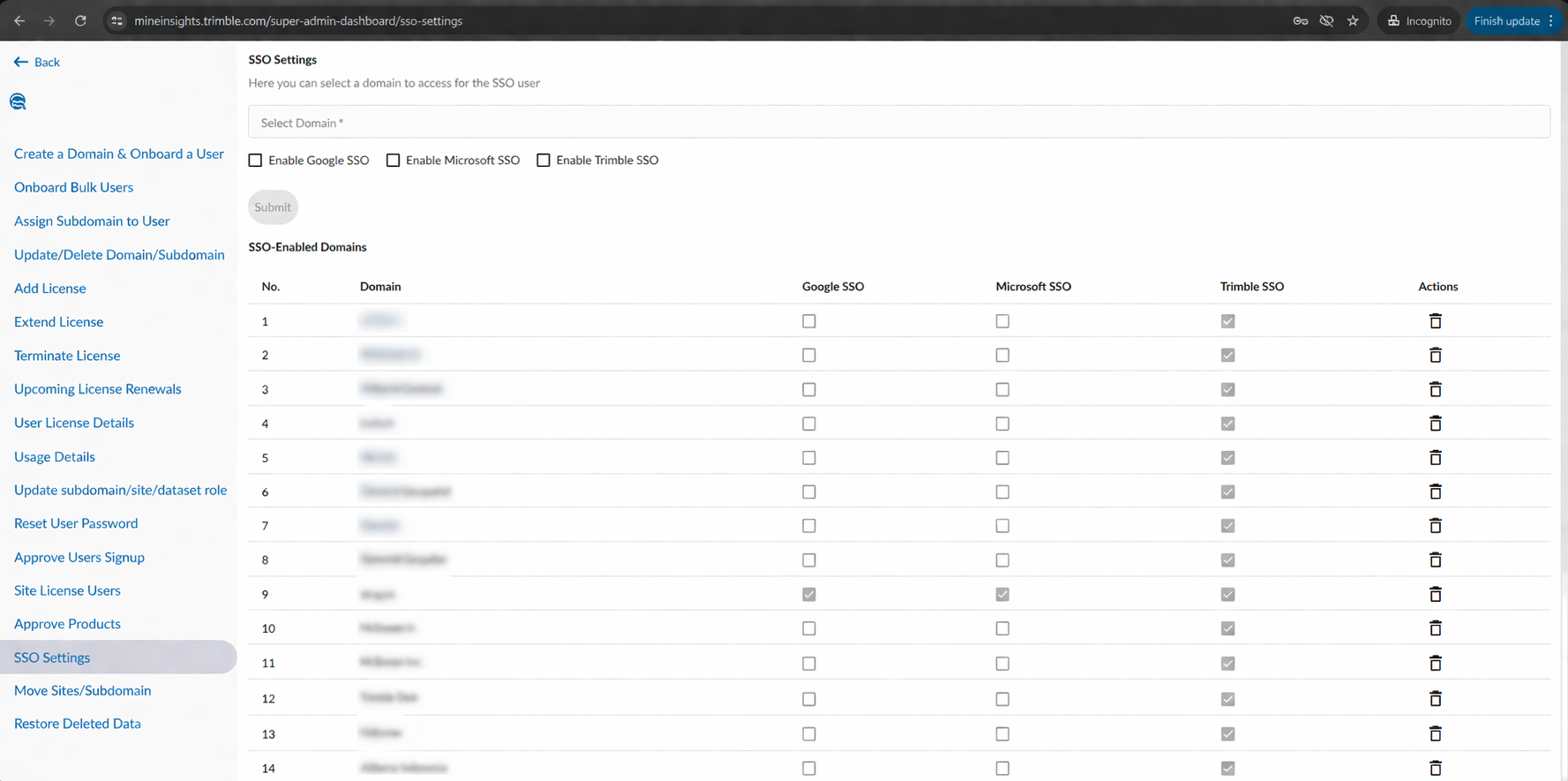The width and height of the screenshot is (1568, 781).
Task: Open the Select Domain dropdown
Action: (x=898, y=123)
